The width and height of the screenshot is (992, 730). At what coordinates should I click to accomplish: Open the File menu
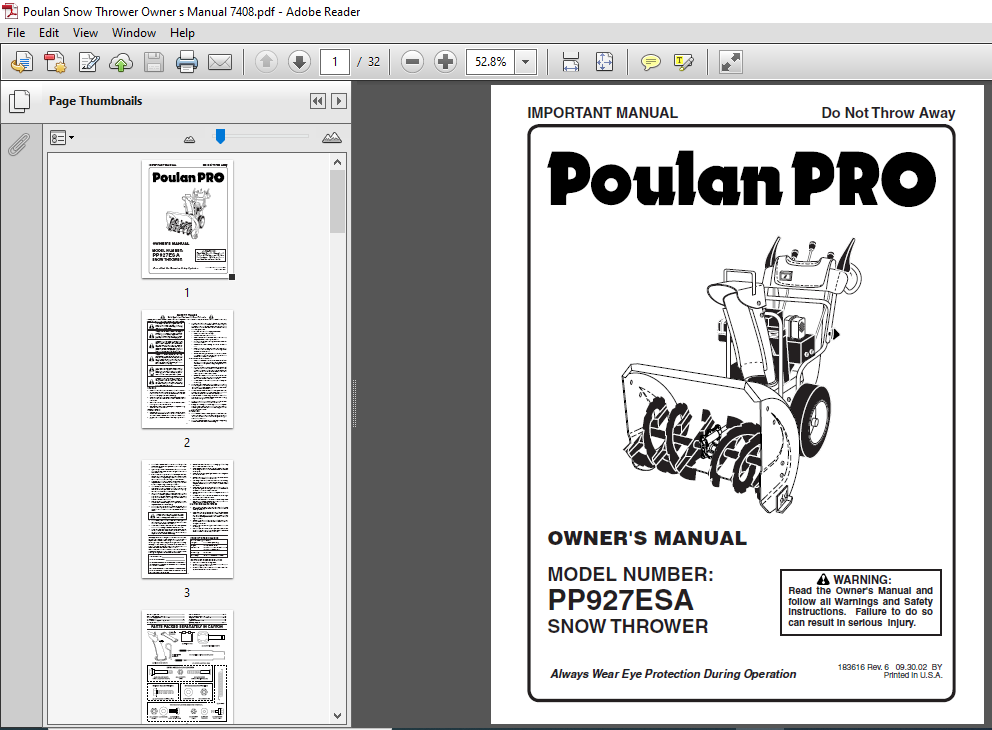click(x=16, y=33)
